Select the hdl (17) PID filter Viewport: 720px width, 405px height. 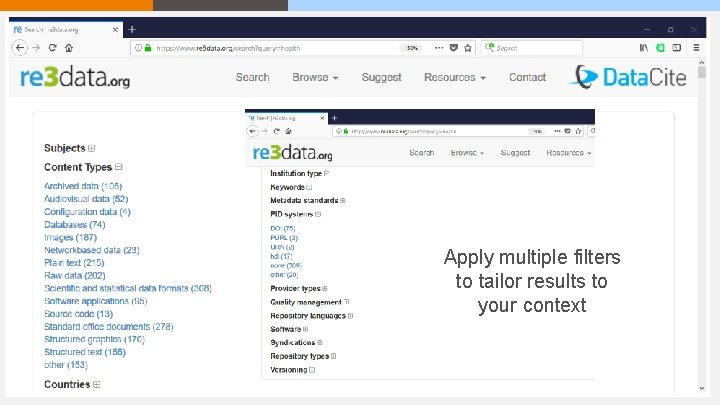click(281, 256)
